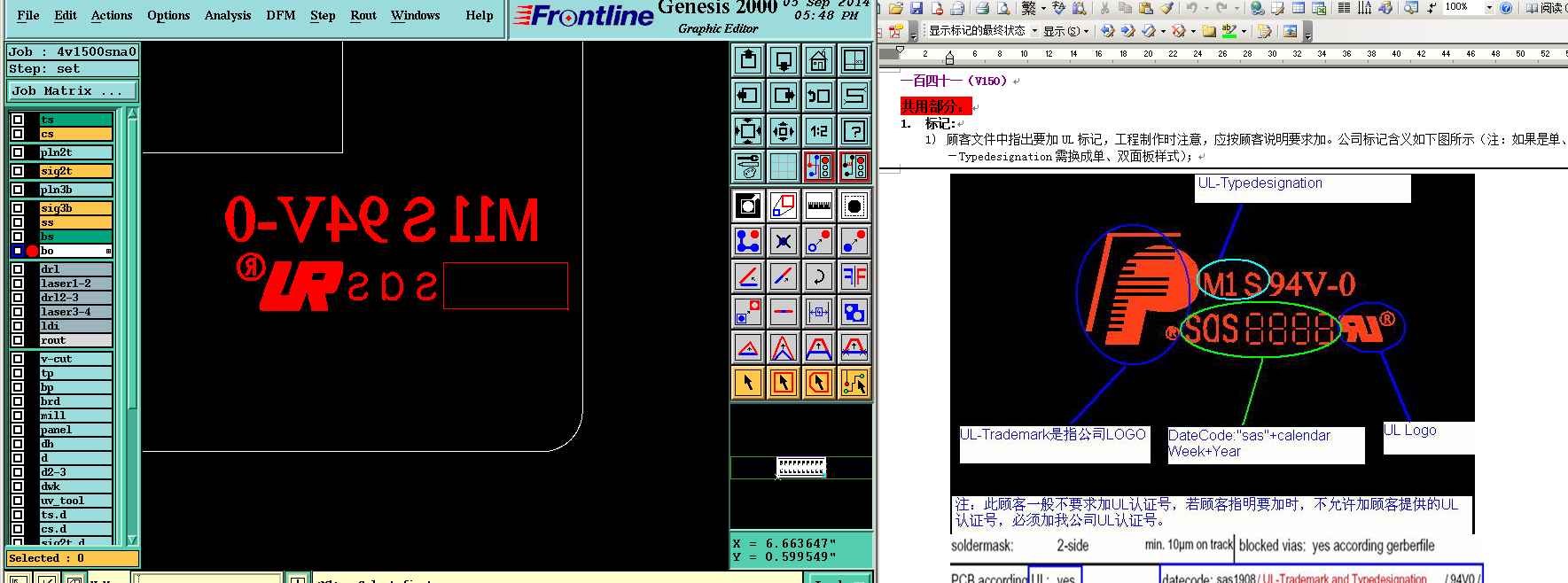Select the plain arrow pointer tool
The image size is (1568, 583).
[748, 383]
